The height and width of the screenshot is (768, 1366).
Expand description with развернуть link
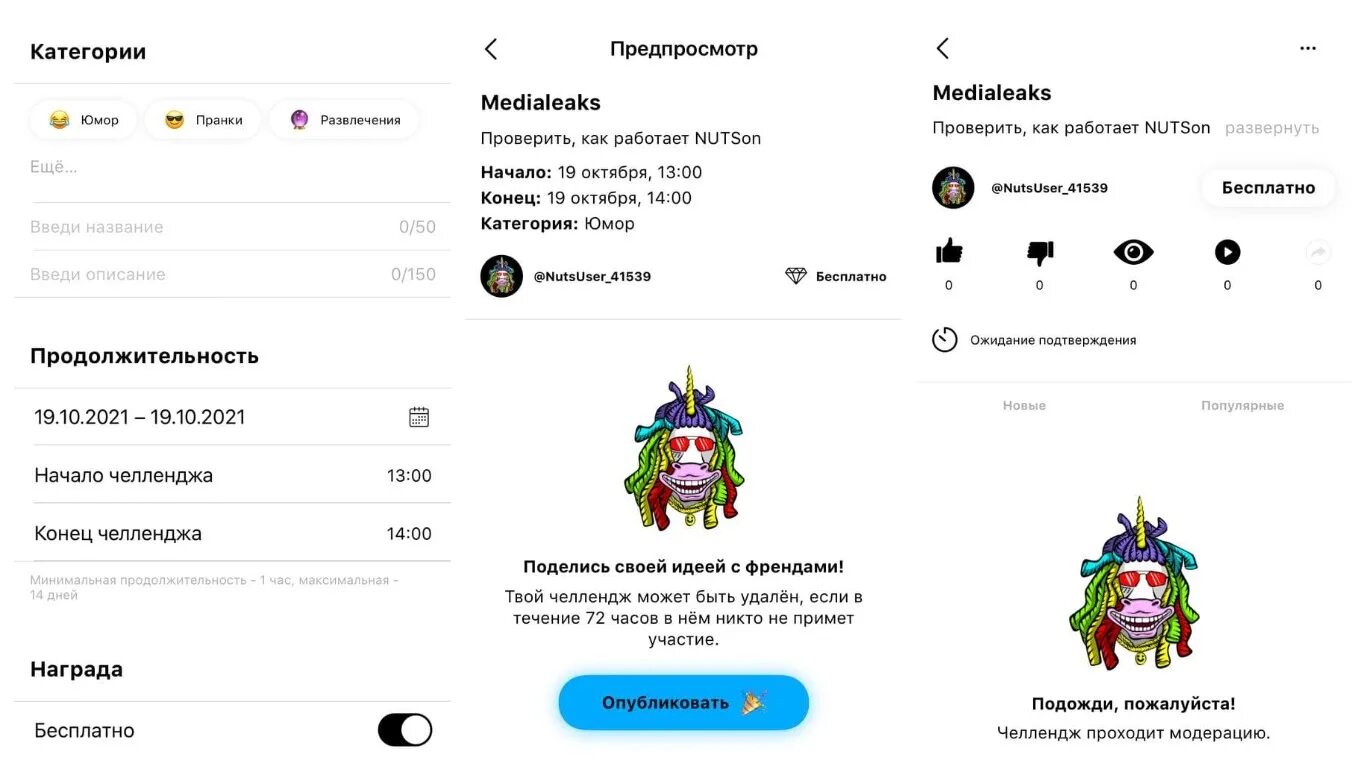point(1272,128)
